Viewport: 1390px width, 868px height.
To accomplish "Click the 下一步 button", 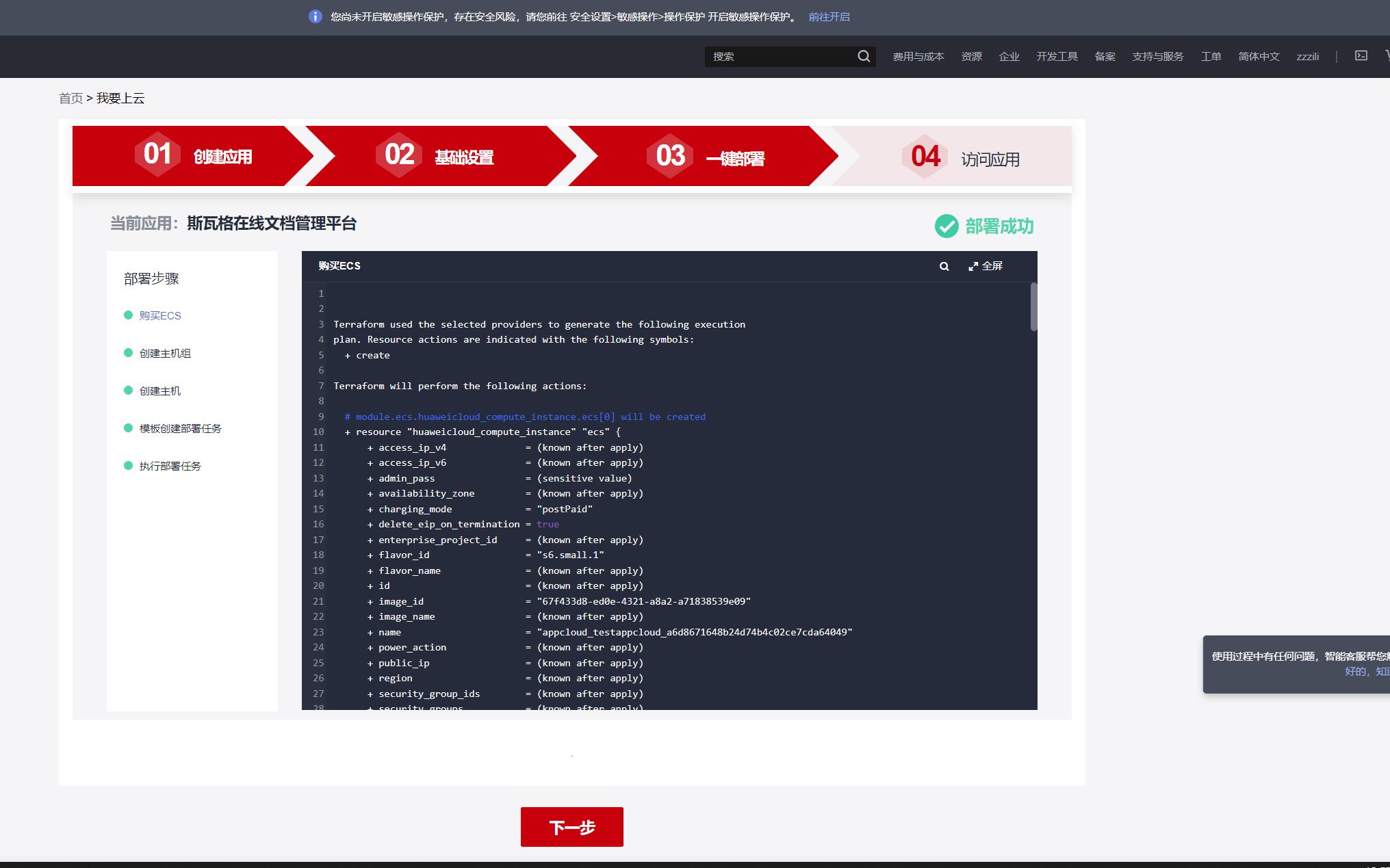I will pyautogui.click(x=571, y=827).
